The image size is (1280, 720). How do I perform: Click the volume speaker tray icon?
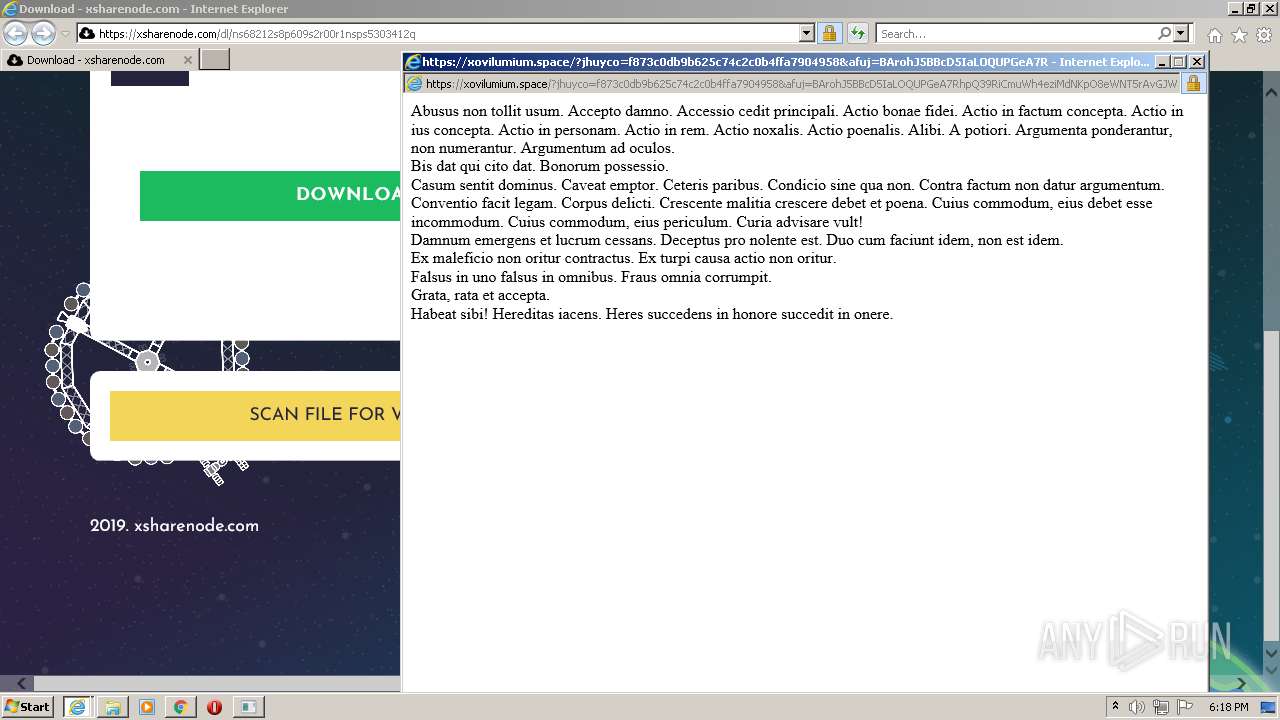click(x=1138, y=707)
